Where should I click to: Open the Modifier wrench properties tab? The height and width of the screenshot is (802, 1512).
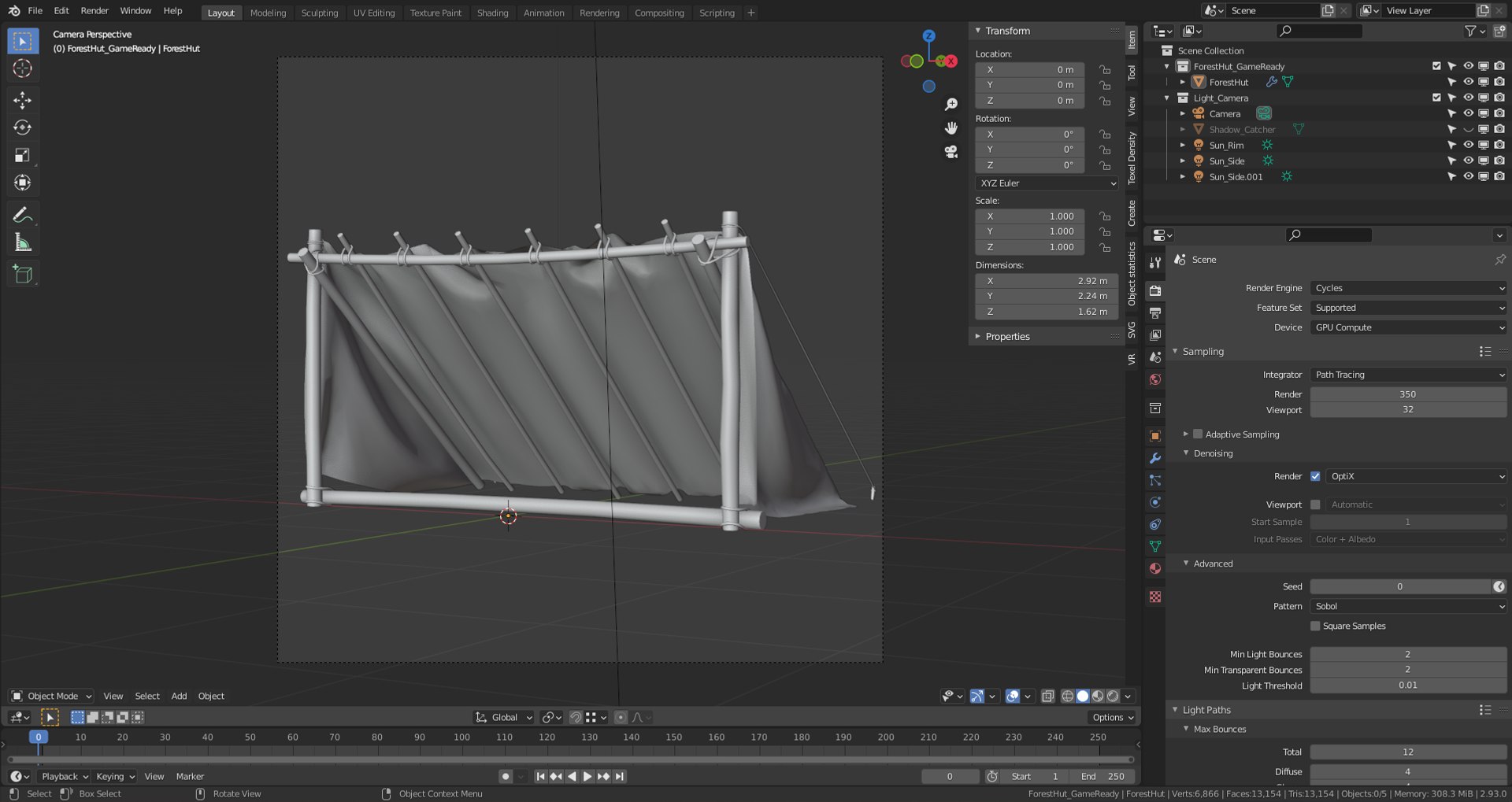click(1155, 458)
